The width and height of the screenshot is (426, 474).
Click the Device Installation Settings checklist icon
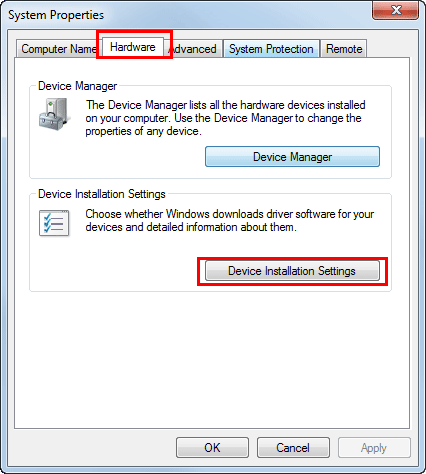[54, 223]
